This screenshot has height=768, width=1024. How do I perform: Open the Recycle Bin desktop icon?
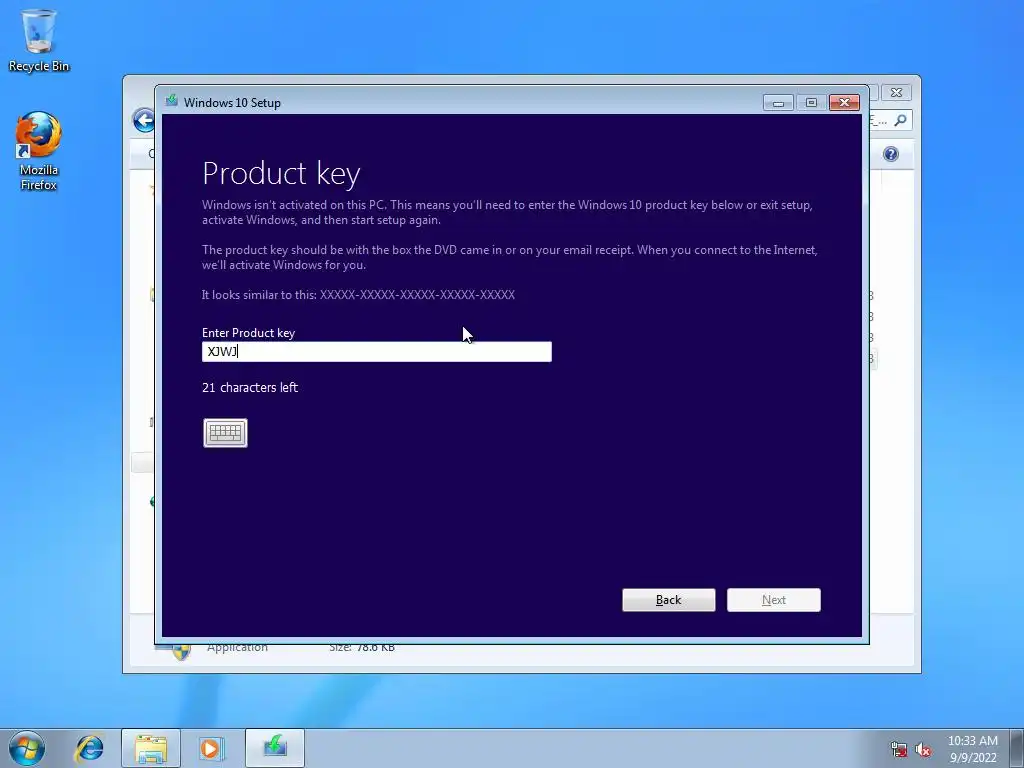pyautogui.click(x=39, y=40)
